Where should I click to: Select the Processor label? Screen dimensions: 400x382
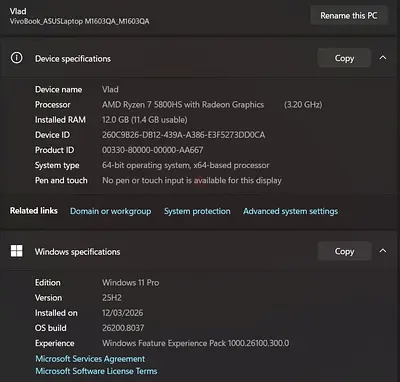coord(53,105)
